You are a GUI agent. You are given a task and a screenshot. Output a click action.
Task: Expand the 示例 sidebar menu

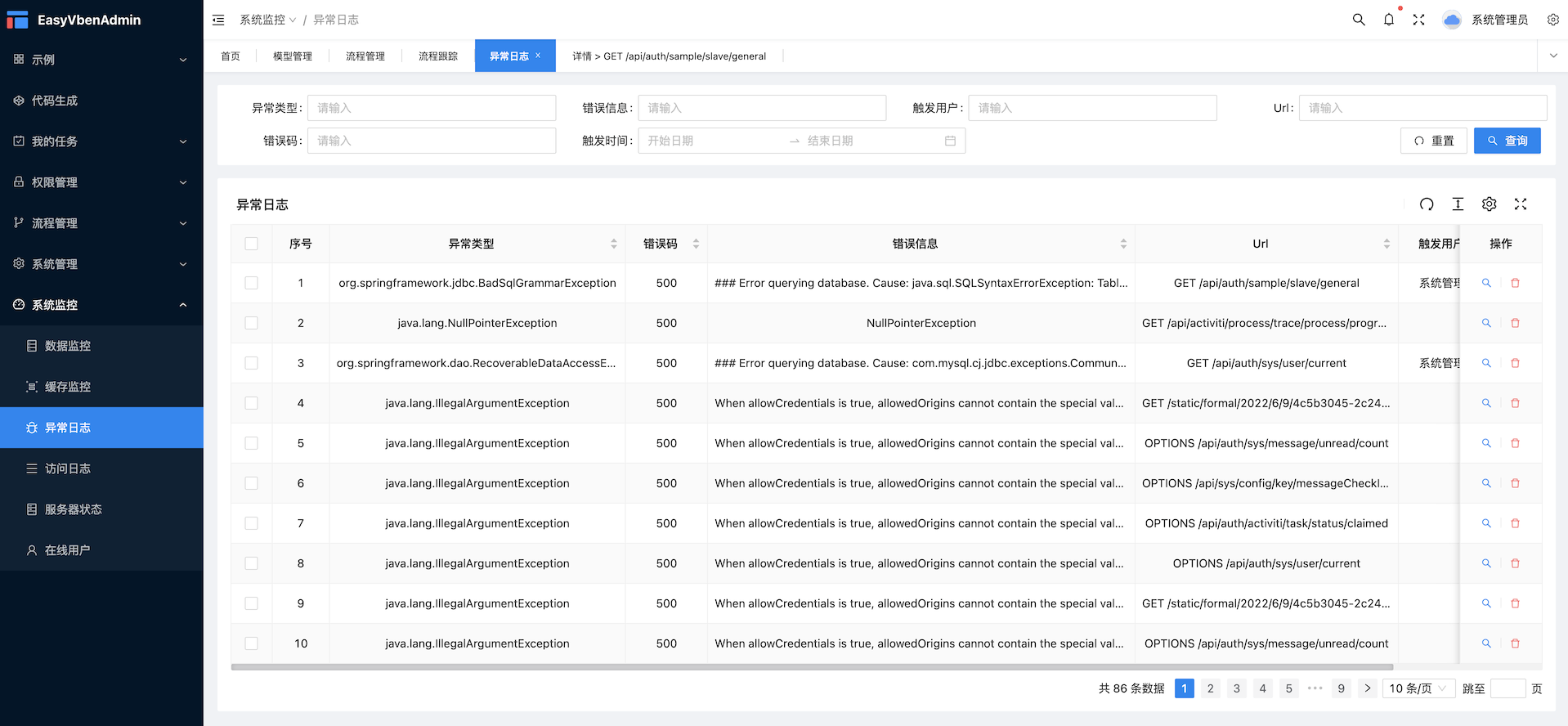101,60
